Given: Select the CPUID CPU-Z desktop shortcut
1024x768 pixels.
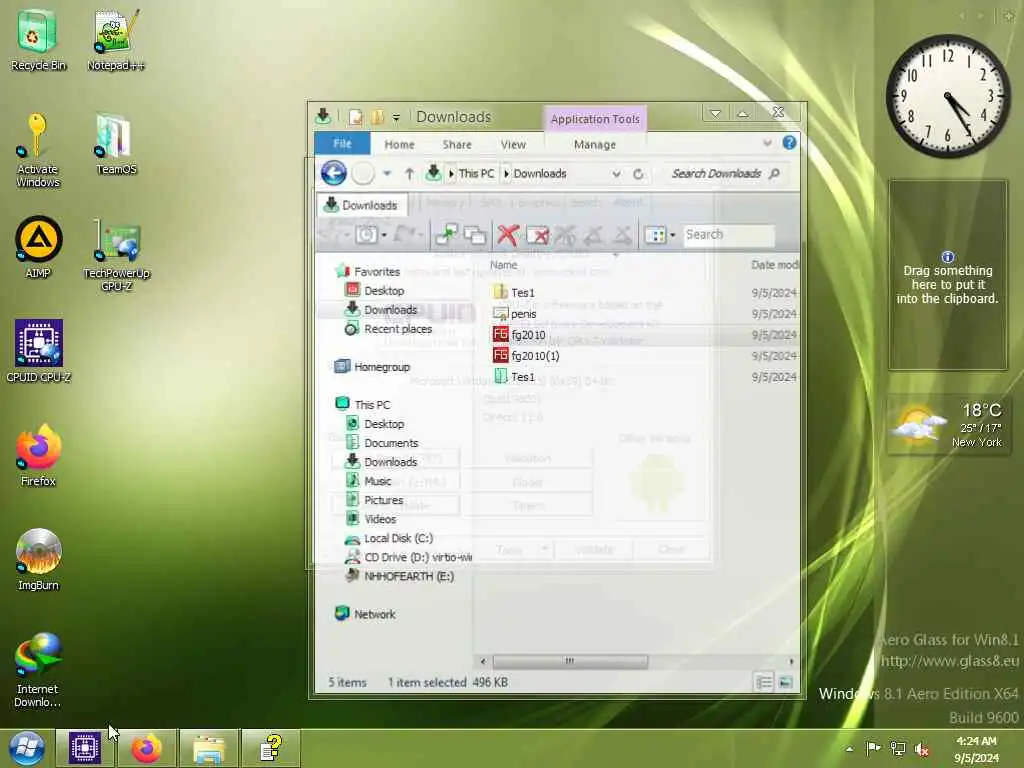Looking at the screenshot, I should (x=38, y=351).
